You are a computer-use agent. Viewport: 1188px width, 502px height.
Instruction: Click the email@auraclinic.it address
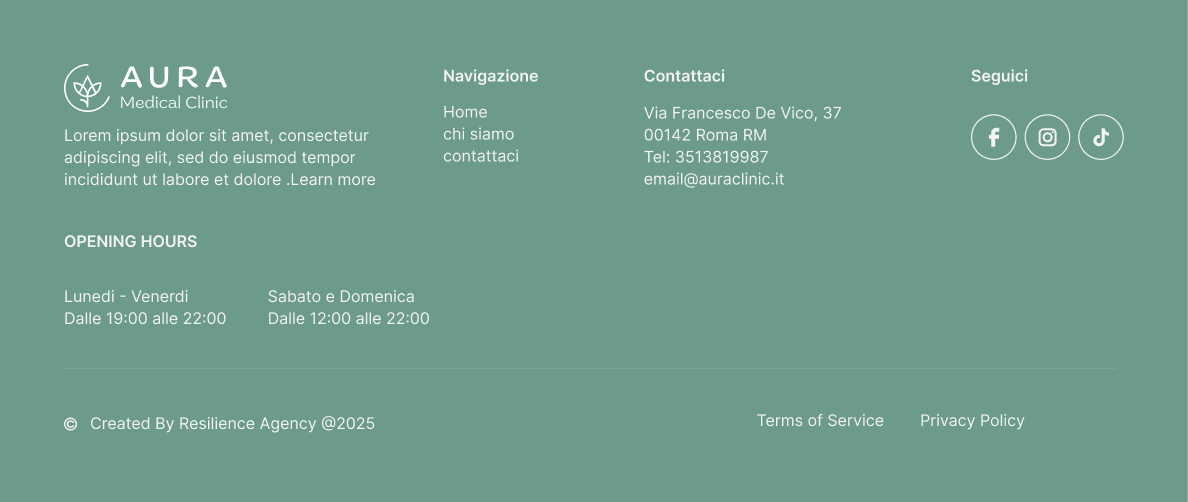[x=714, y=179]
